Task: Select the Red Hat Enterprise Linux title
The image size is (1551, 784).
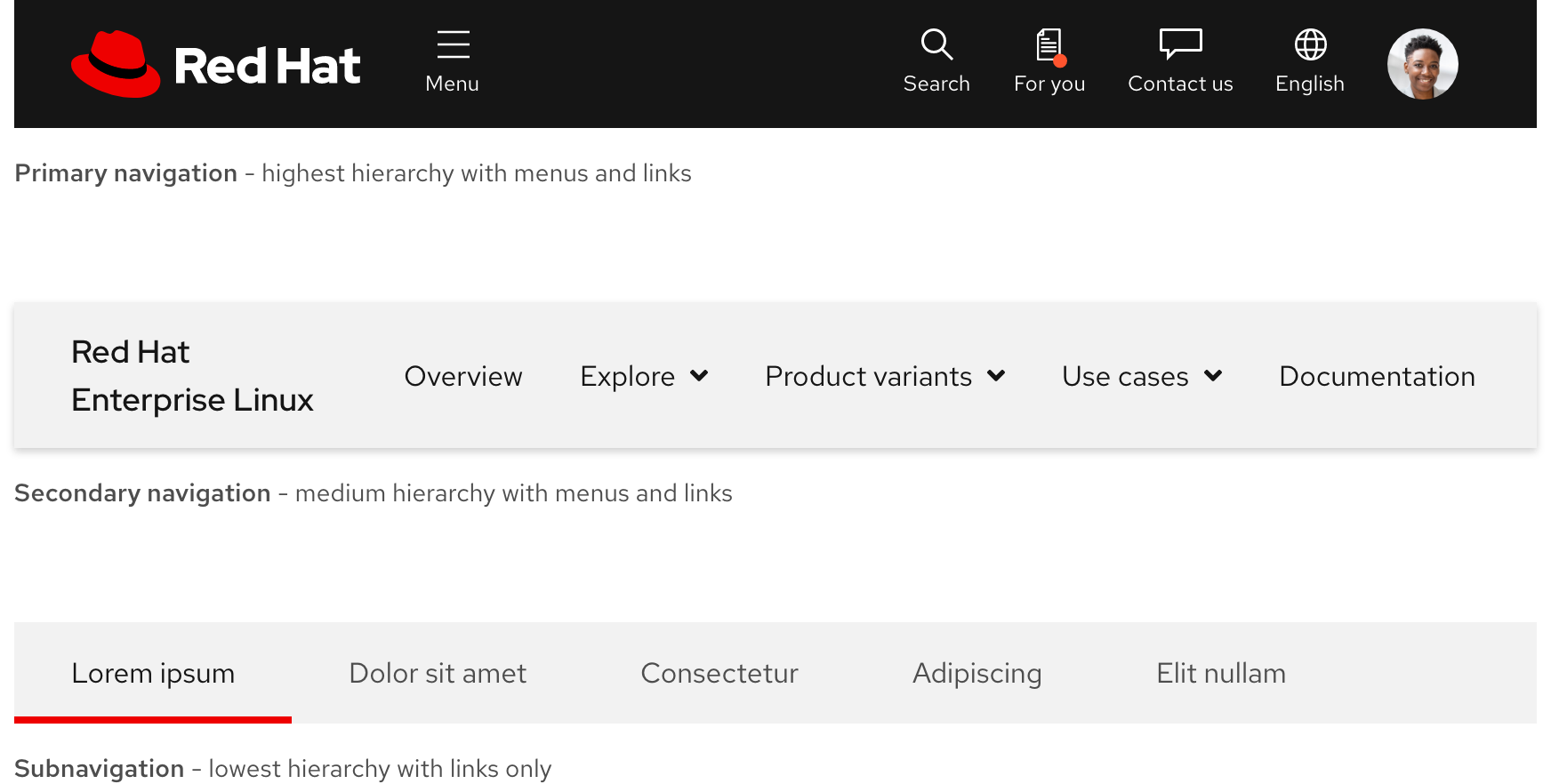Action: 192,375
